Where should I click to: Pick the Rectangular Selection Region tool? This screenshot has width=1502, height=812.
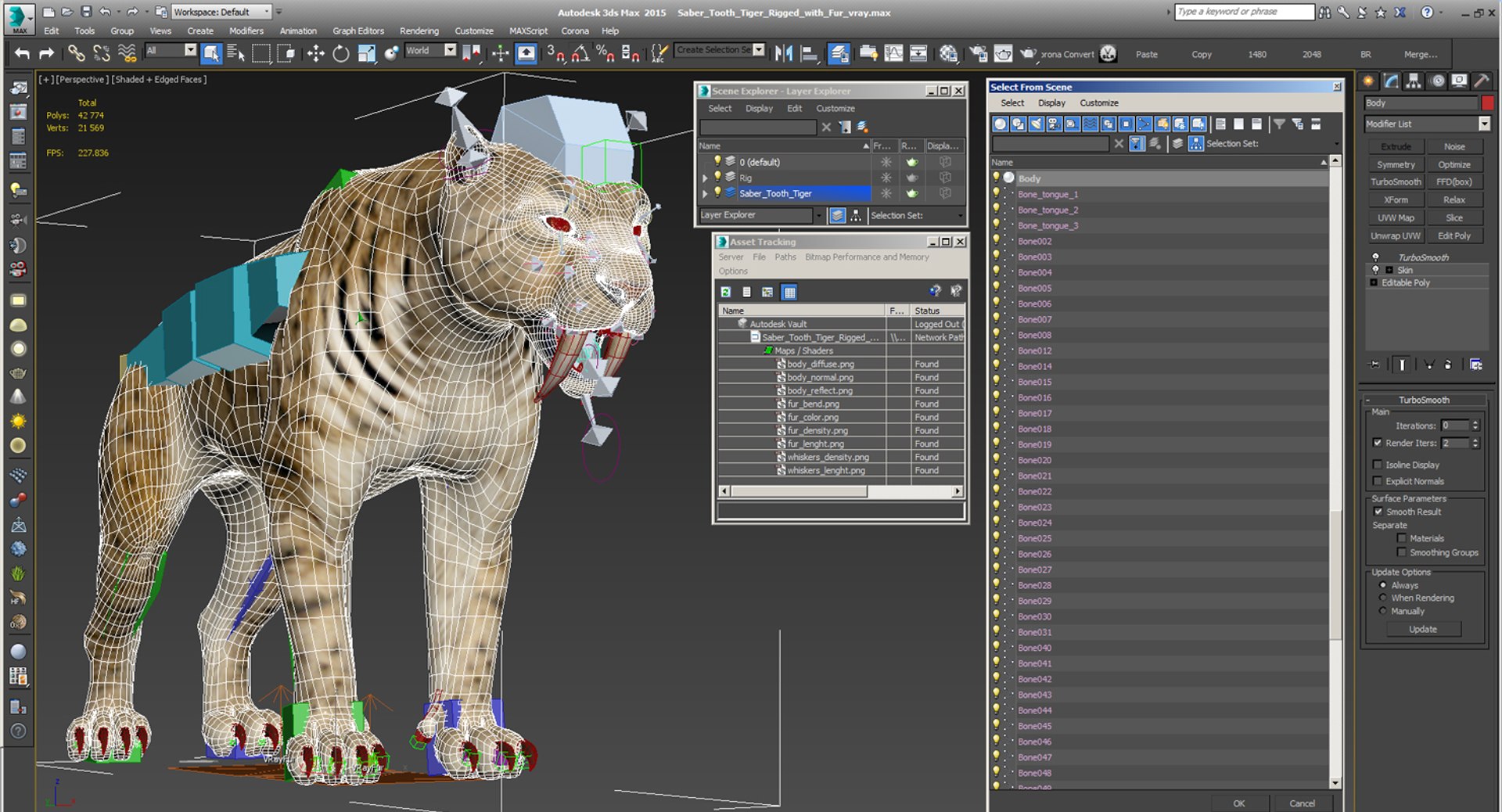click(x=261, y=53)
